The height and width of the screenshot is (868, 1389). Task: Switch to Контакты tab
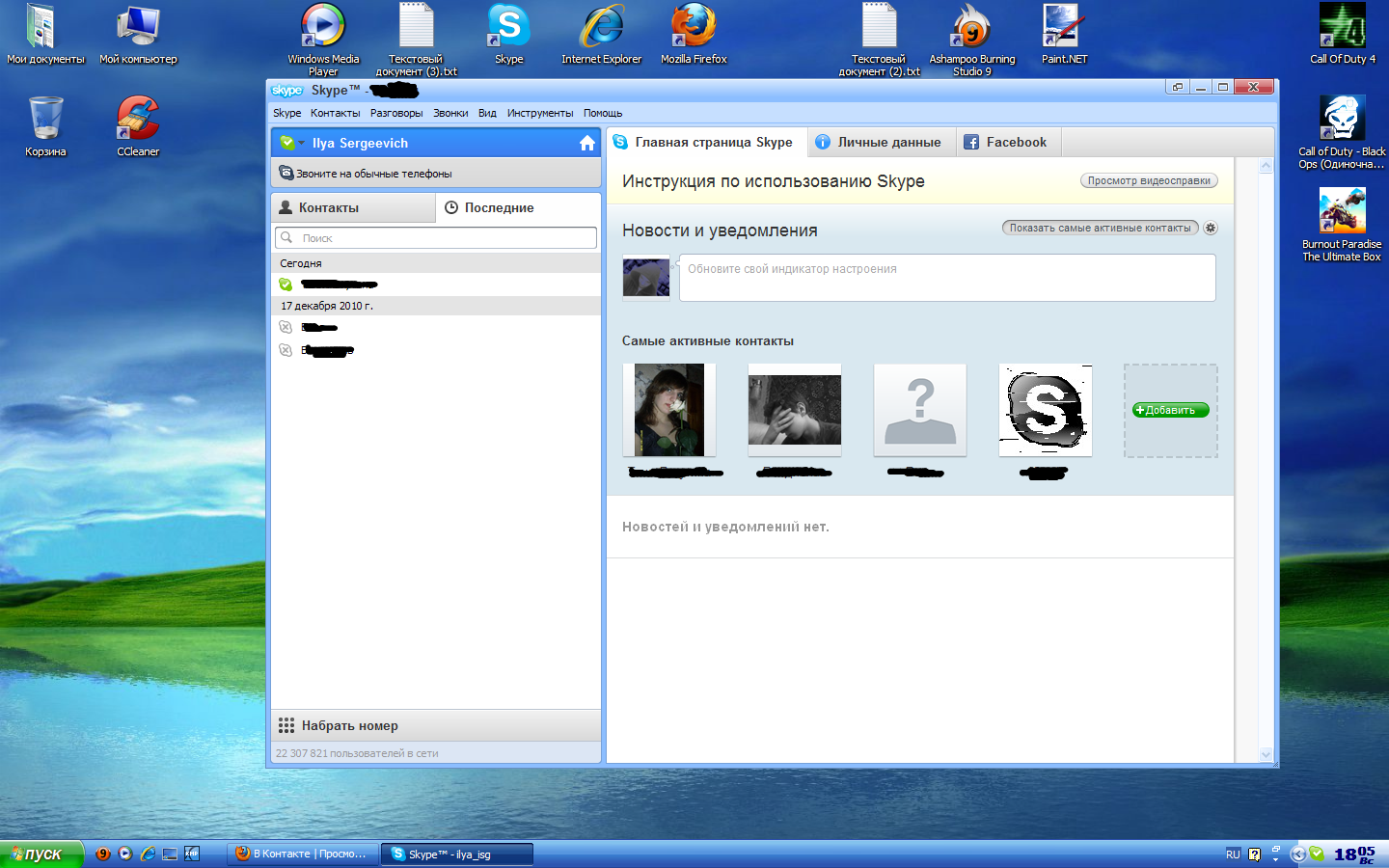(353, 207)
